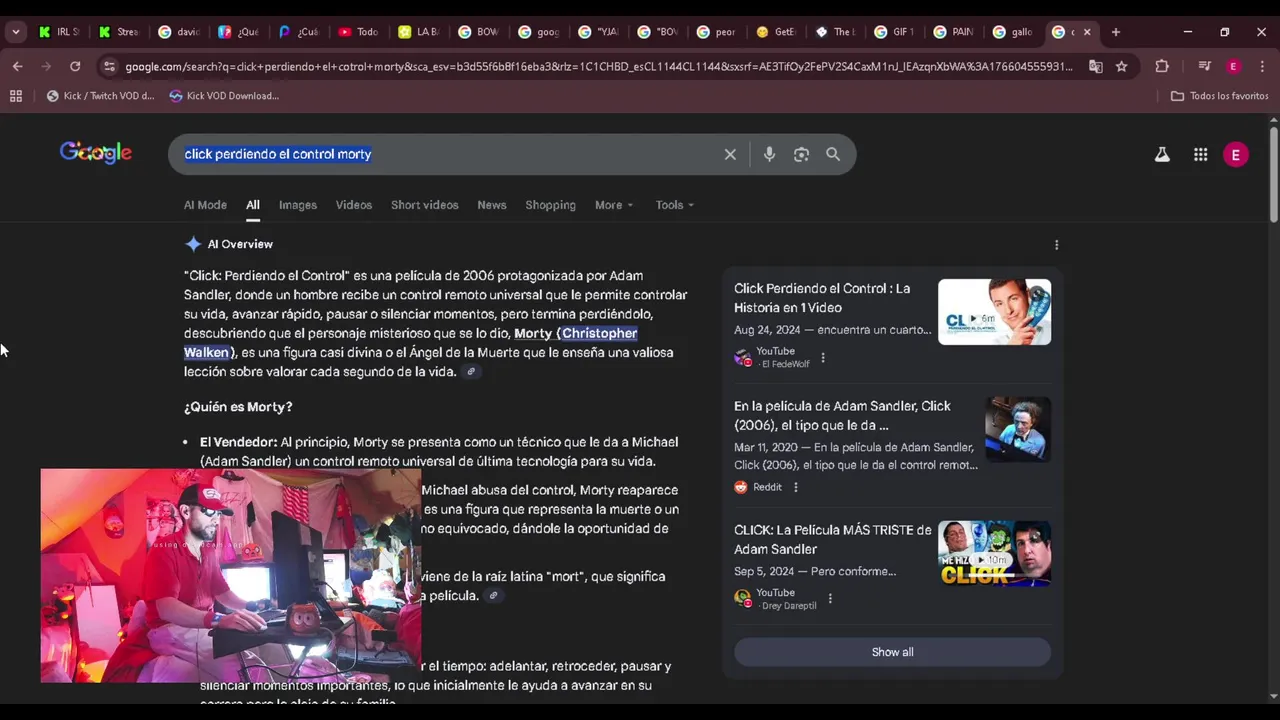The width and height of the screenshot is (1280, 720).
Task: Bookmark this page with the star icon
Action: click(1122, 67)
